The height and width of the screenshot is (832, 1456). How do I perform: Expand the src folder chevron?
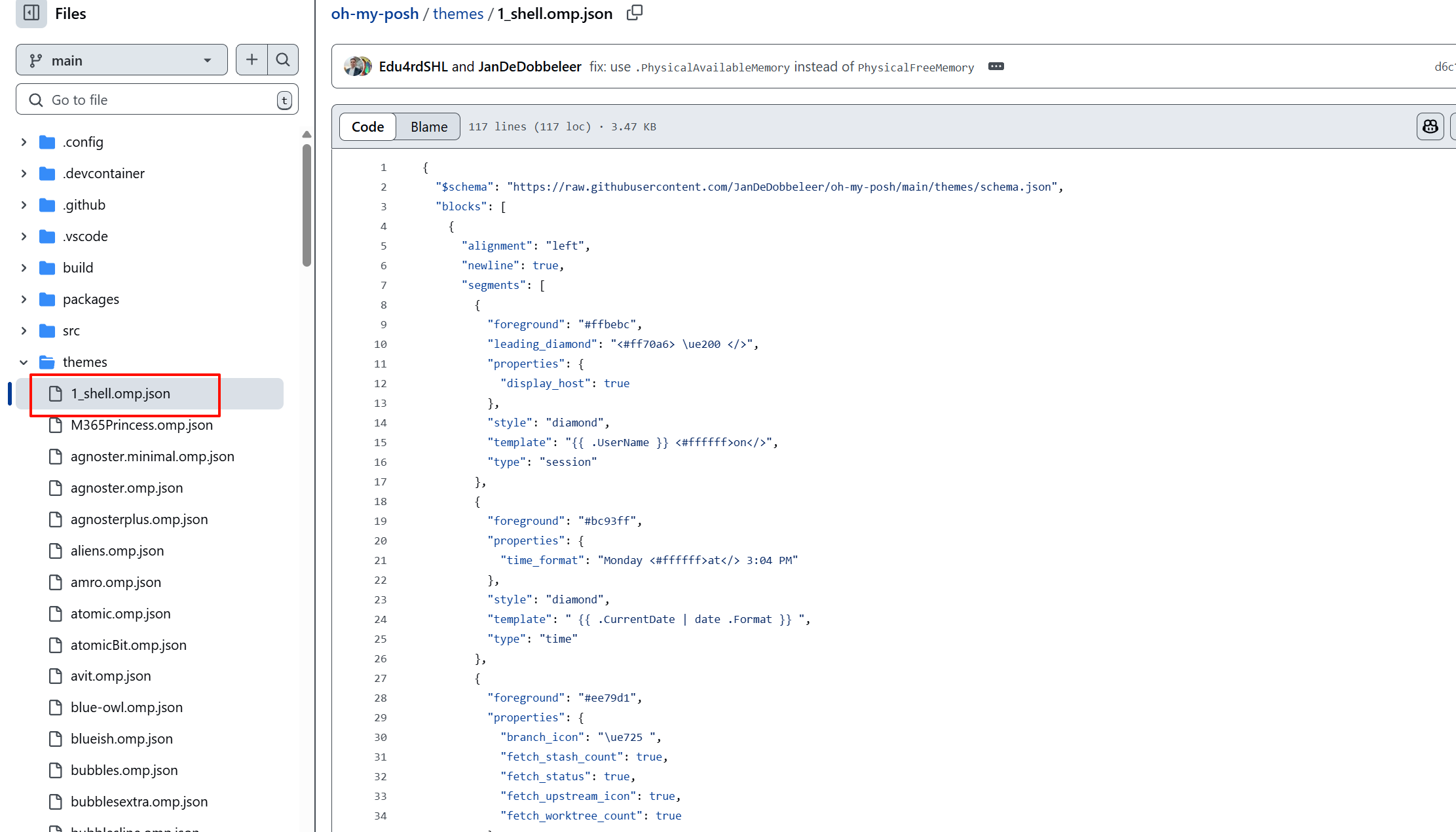(x=24, y=331)
